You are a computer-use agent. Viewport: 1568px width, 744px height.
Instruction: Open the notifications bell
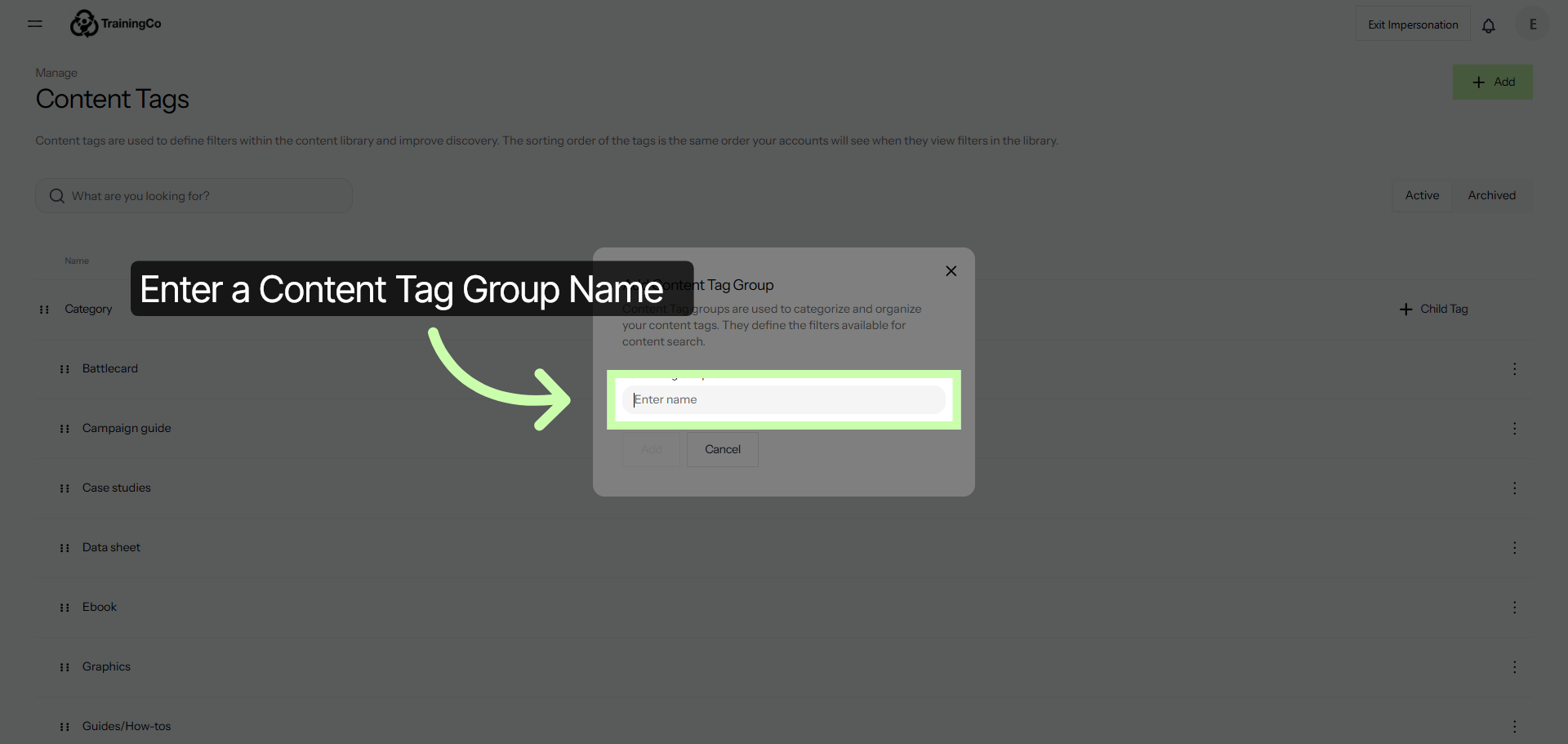[1489, 25]
